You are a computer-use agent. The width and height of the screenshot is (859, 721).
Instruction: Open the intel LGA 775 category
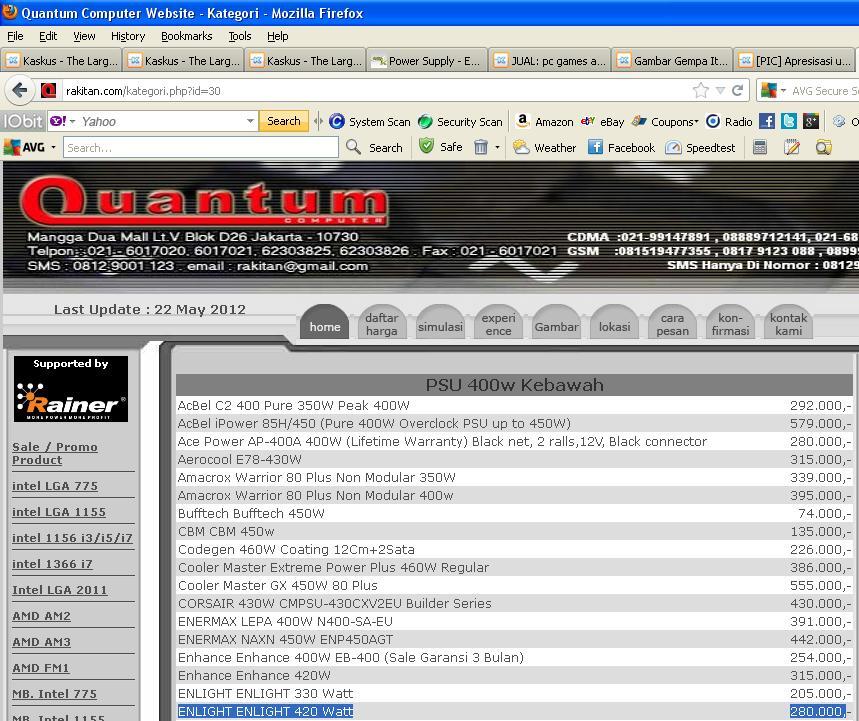55,486
